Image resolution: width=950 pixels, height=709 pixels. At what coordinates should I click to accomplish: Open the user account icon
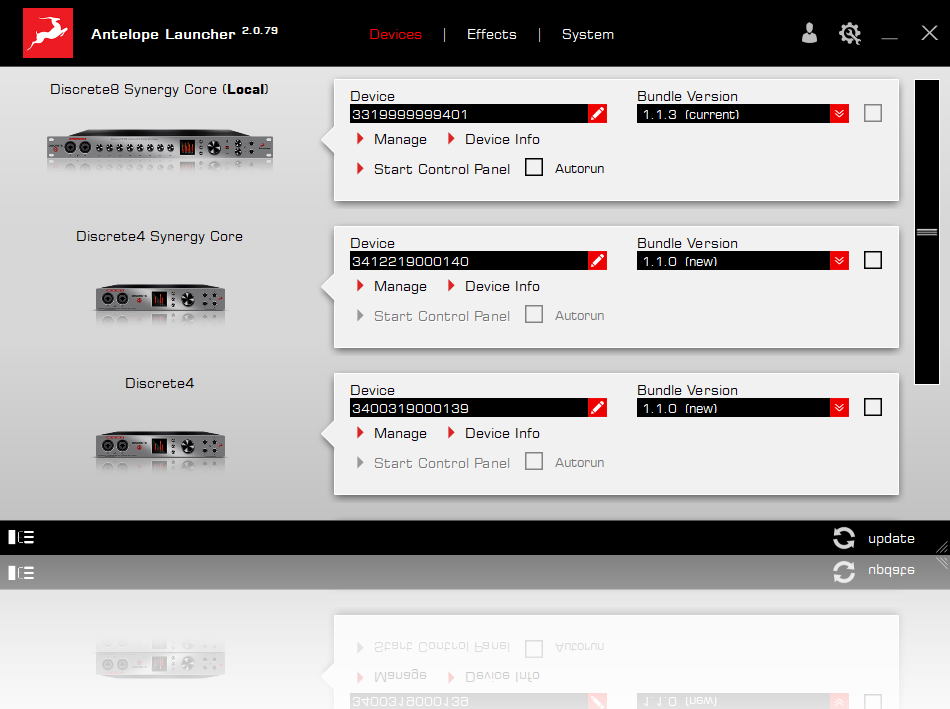(x=809, y=33)
